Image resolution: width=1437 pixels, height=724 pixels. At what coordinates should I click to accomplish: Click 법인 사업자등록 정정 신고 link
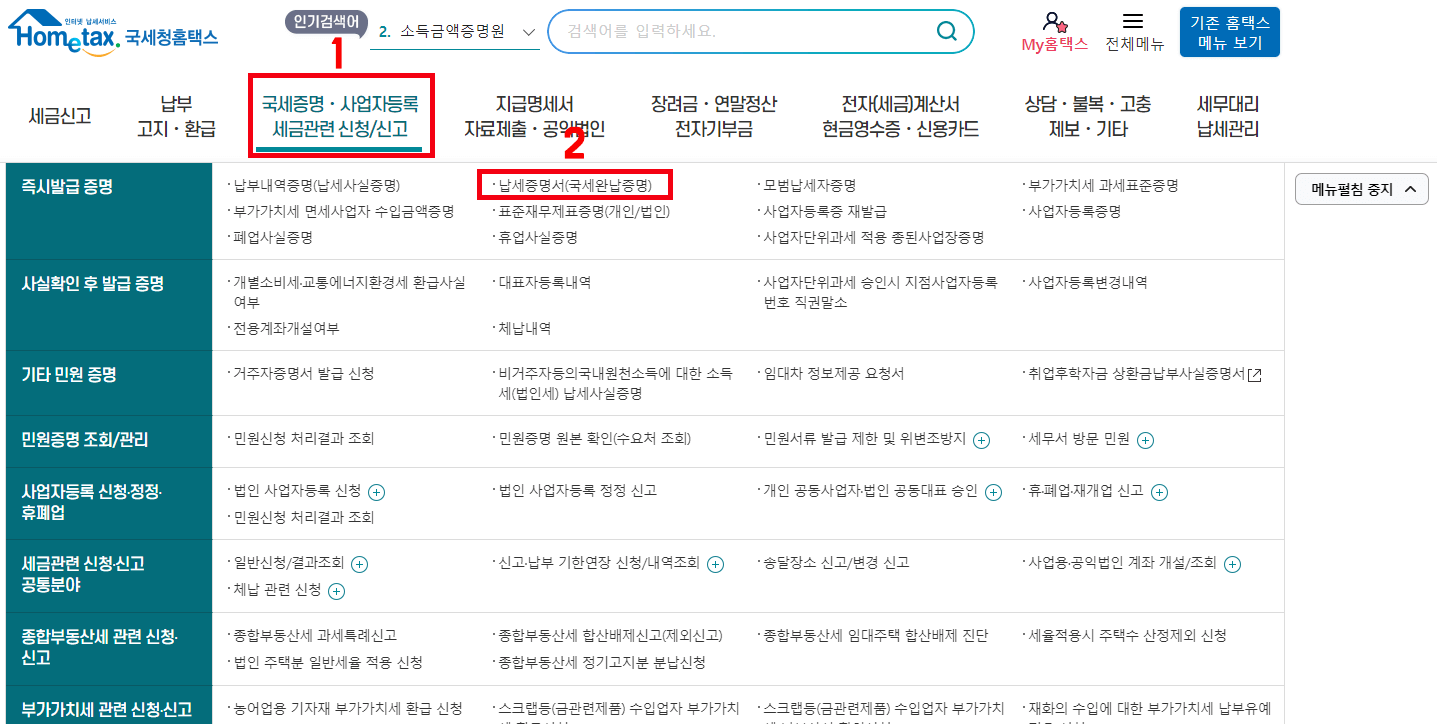(577, 490)
